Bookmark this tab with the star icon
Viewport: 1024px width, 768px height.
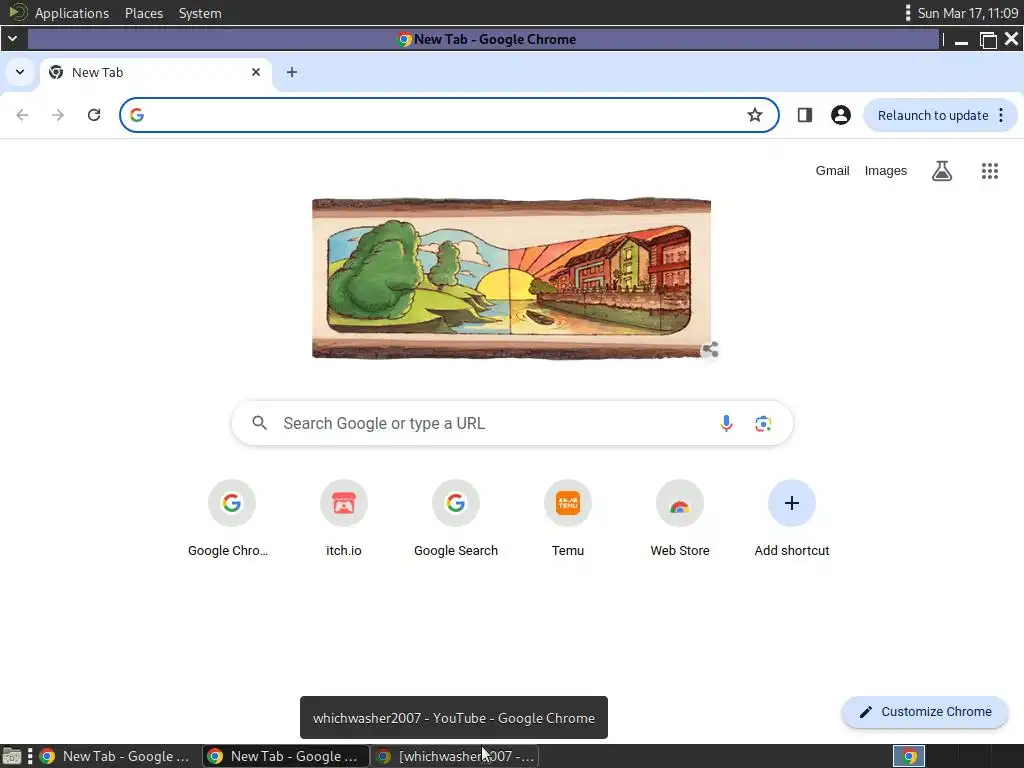coord(755,115)
